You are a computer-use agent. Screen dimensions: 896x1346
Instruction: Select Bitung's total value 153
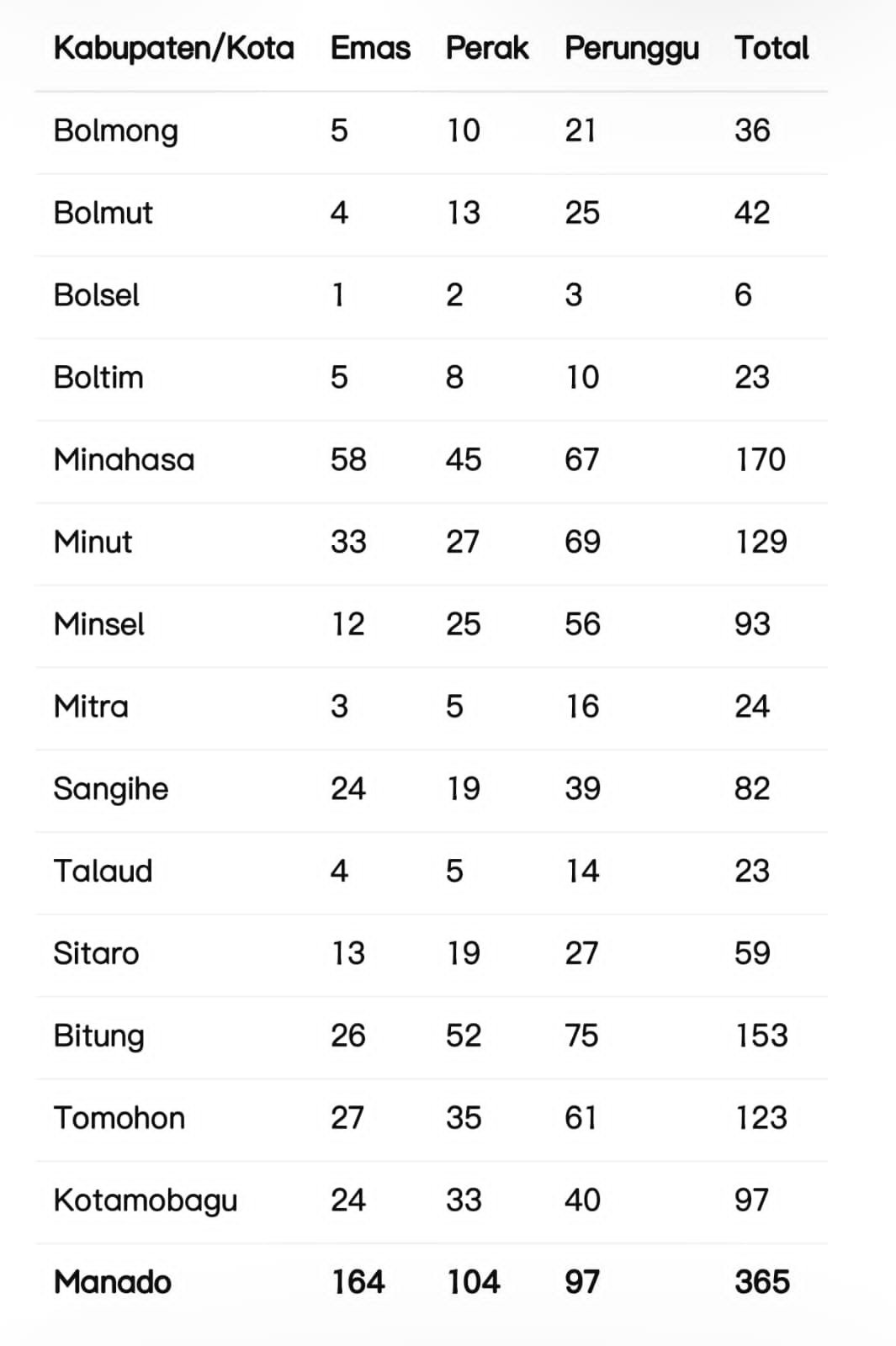pos(761,1036)
